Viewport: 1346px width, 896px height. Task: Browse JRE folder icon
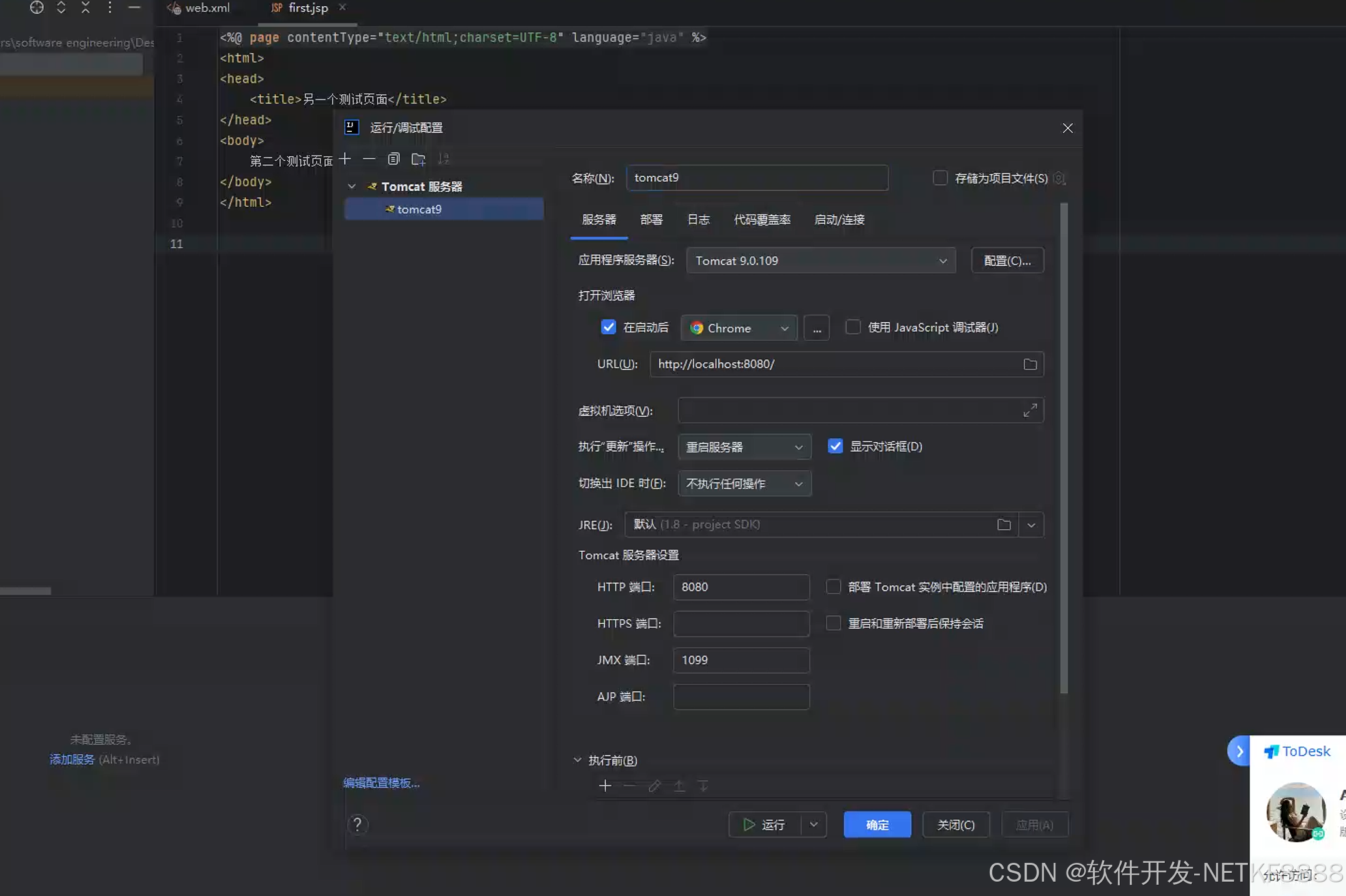1004,525
